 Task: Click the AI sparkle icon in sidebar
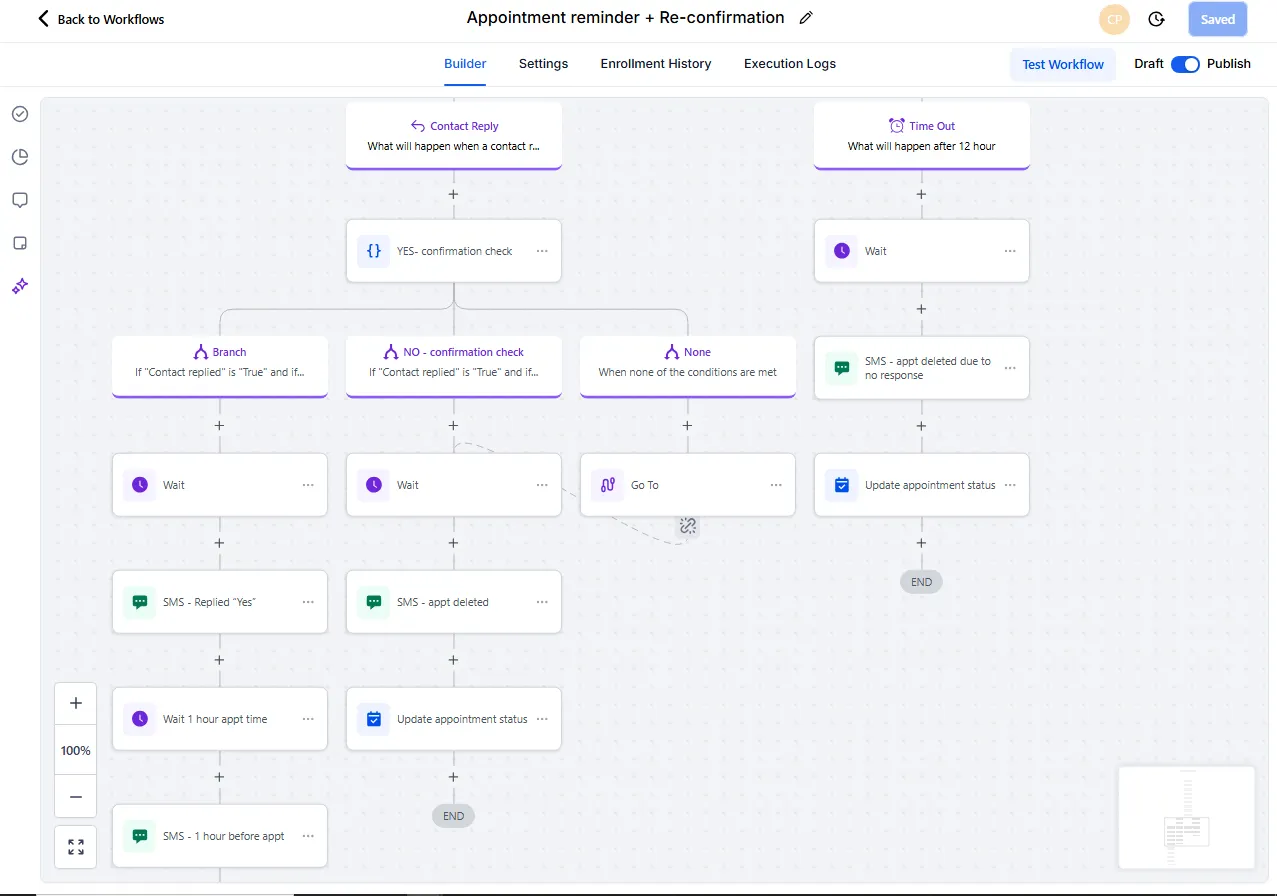click(x=20, y=286)
